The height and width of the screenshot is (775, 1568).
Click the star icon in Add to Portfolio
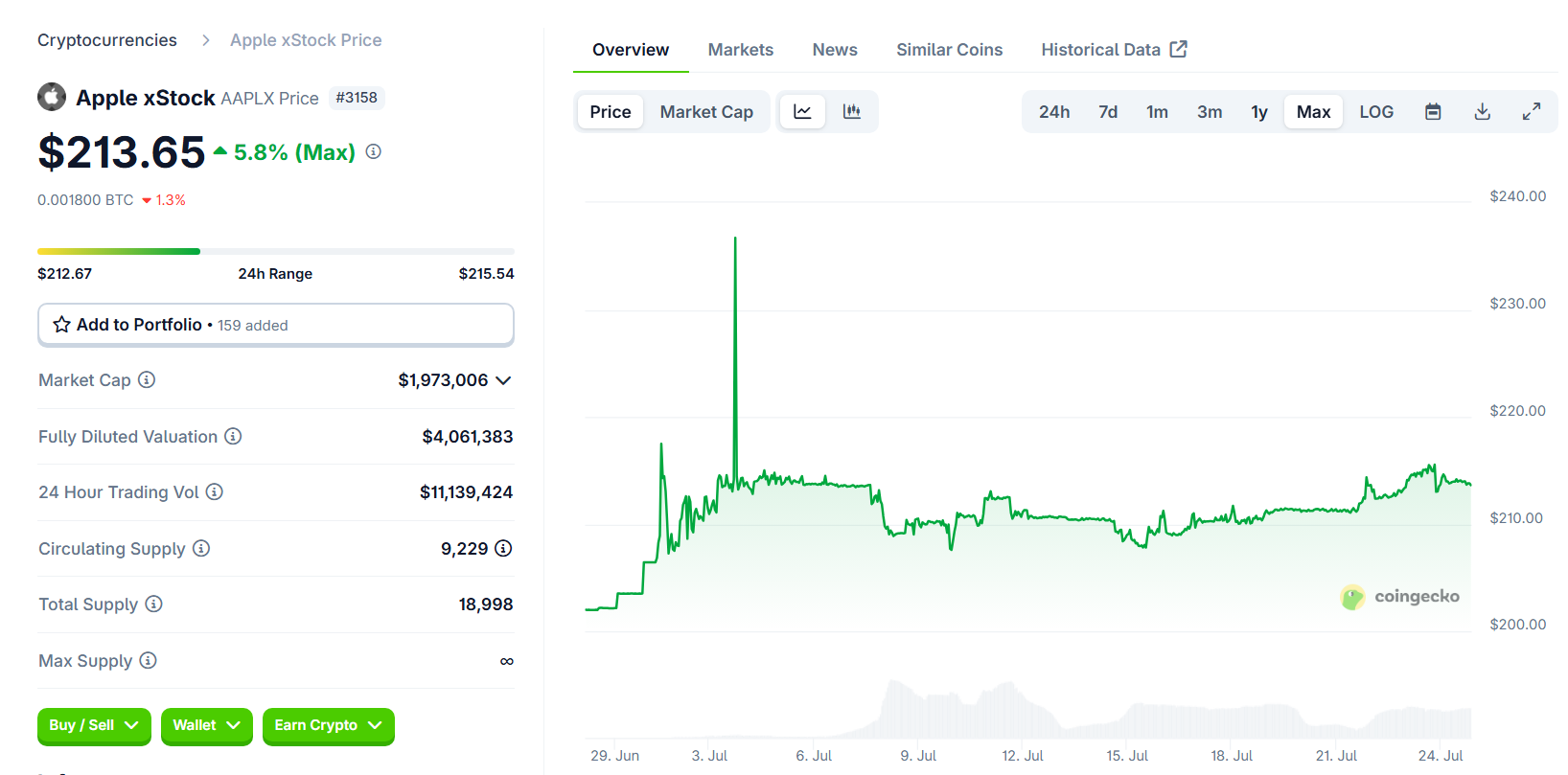click(x=61, y=325)
